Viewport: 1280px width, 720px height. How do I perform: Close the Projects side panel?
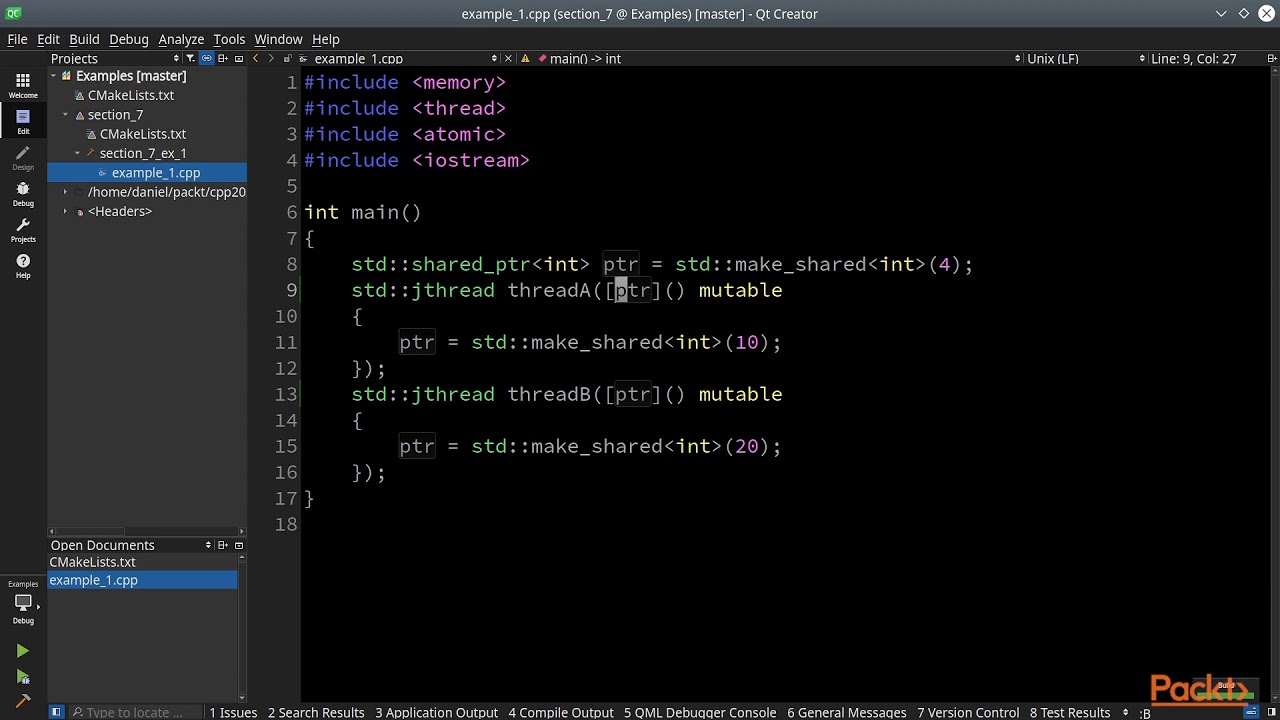pos(239,59)
